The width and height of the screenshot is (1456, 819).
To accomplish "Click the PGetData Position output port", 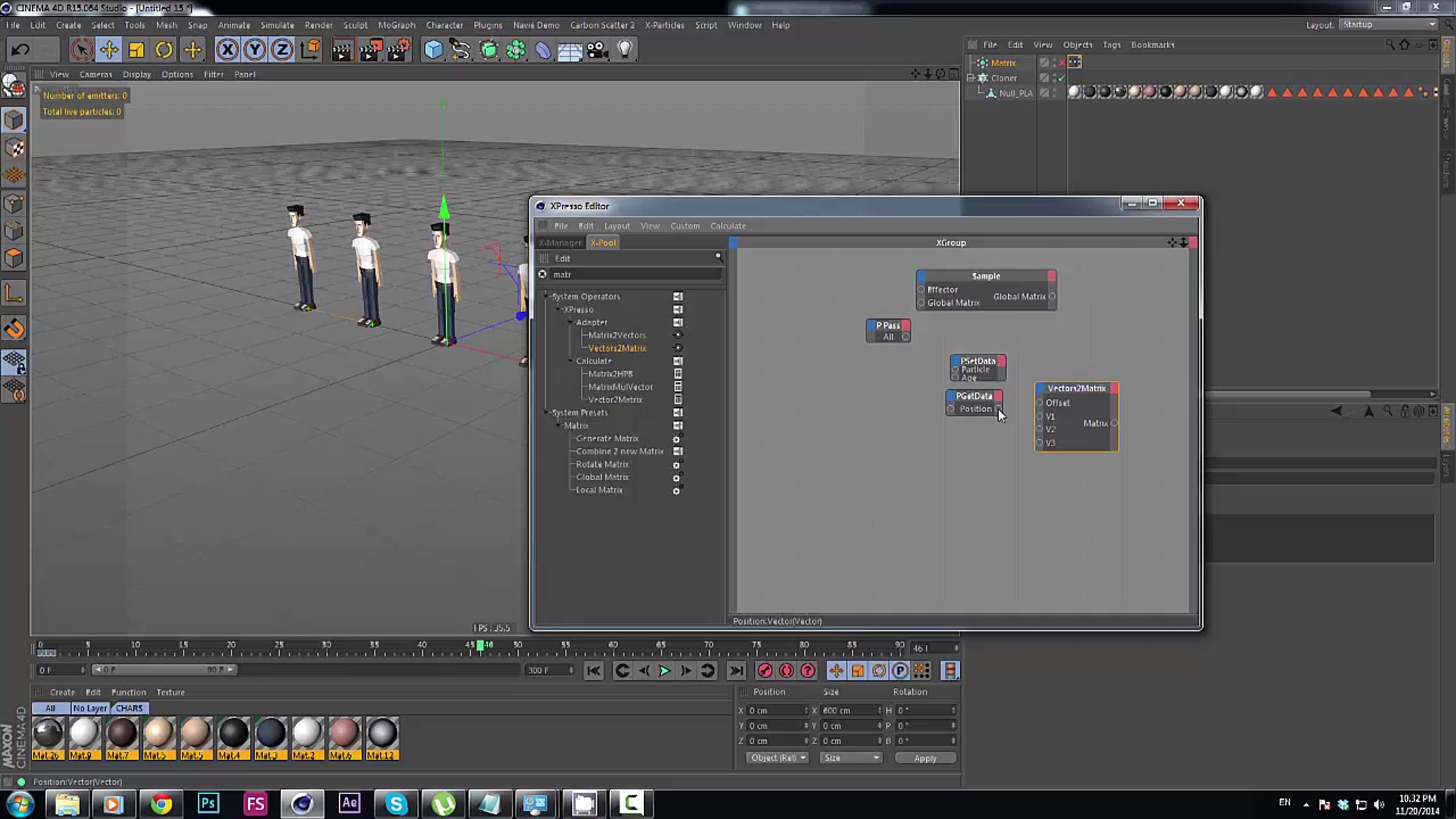I will [998, 409].
